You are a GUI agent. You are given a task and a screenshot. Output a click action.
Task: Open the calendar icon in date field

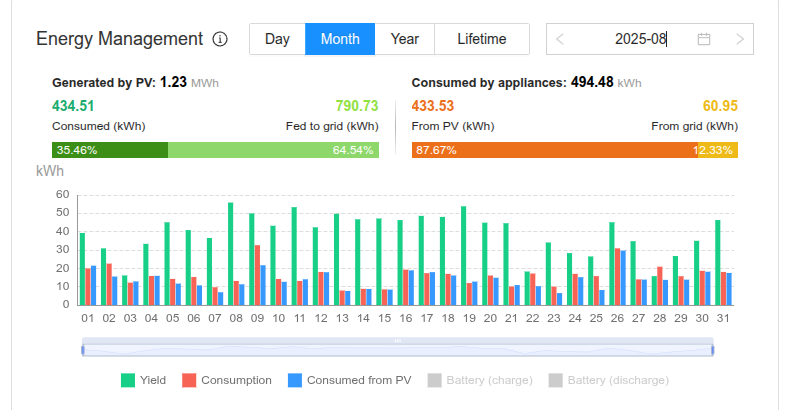pyautogui.click(x=704, y=39)
